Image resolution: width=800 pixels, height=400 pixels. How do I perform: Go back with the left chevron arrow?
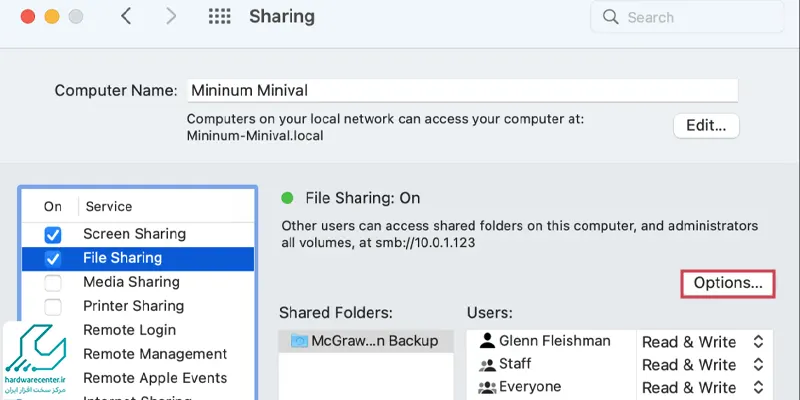(126, 16)
